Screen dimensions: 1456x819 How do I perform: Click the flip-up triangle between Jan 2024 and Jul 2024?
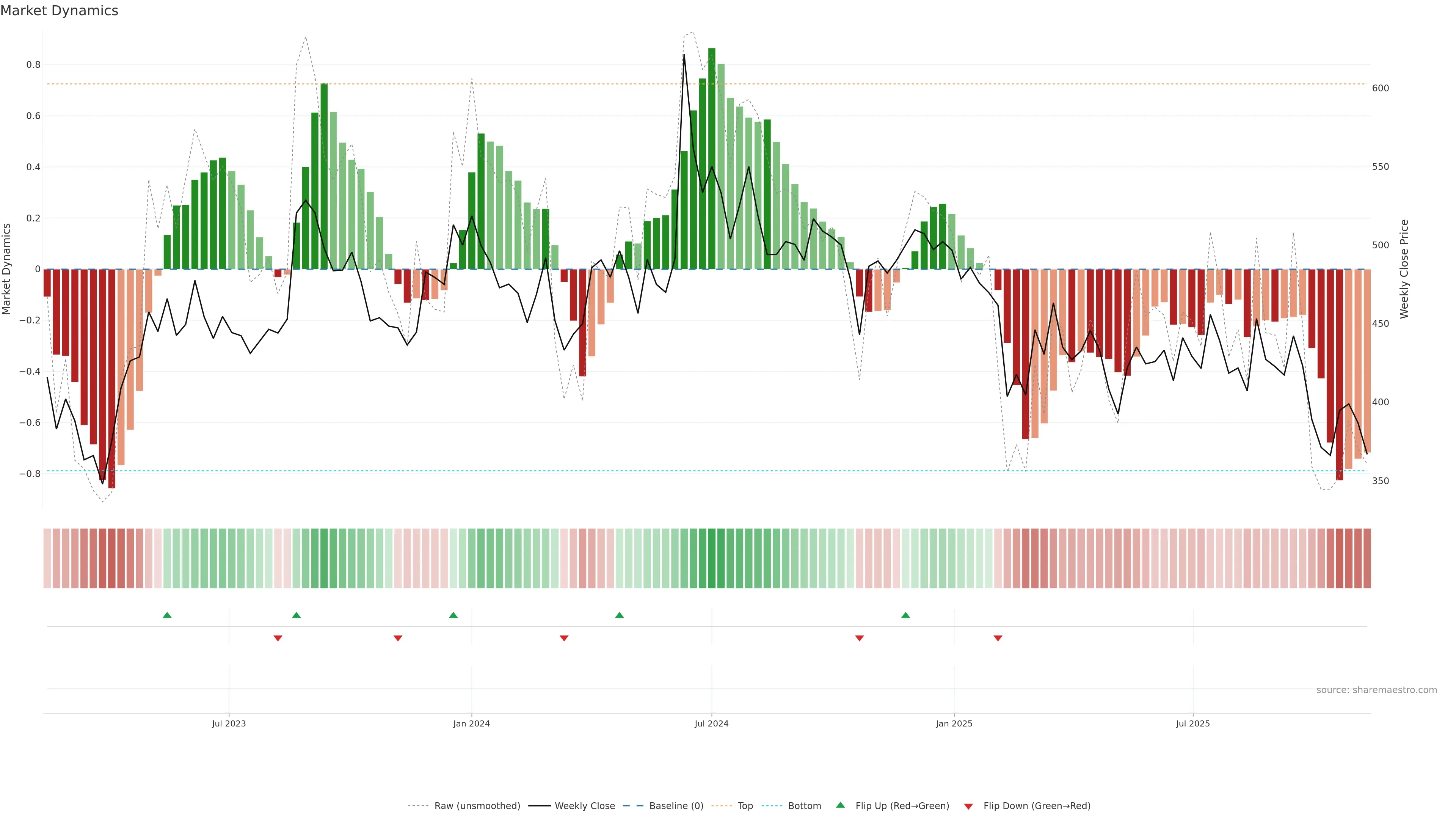coord(620,615)
